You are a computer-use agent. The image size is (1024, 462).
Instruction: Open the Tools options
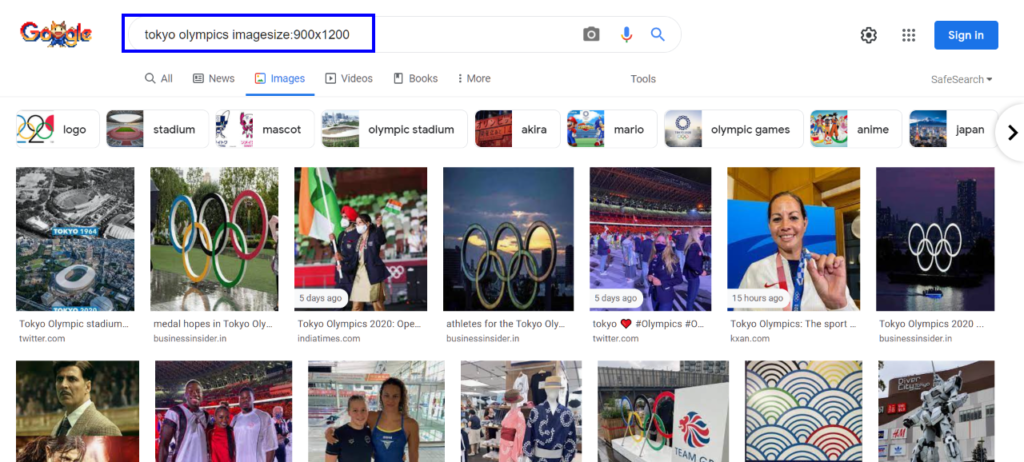click(x=643, y=79)
